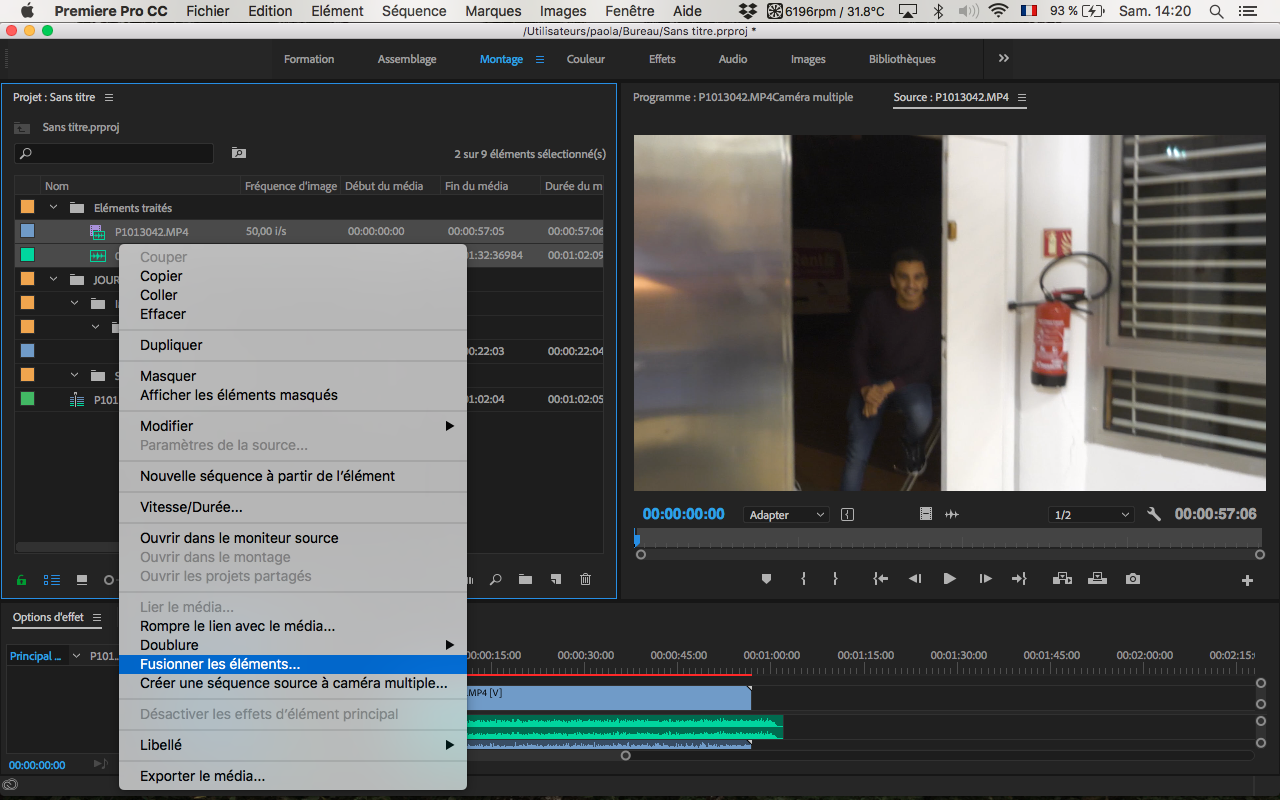Click Ouvrir dans le moniteur source
1280x800 pixels.
pyautogui.click(x=293, y=538)
